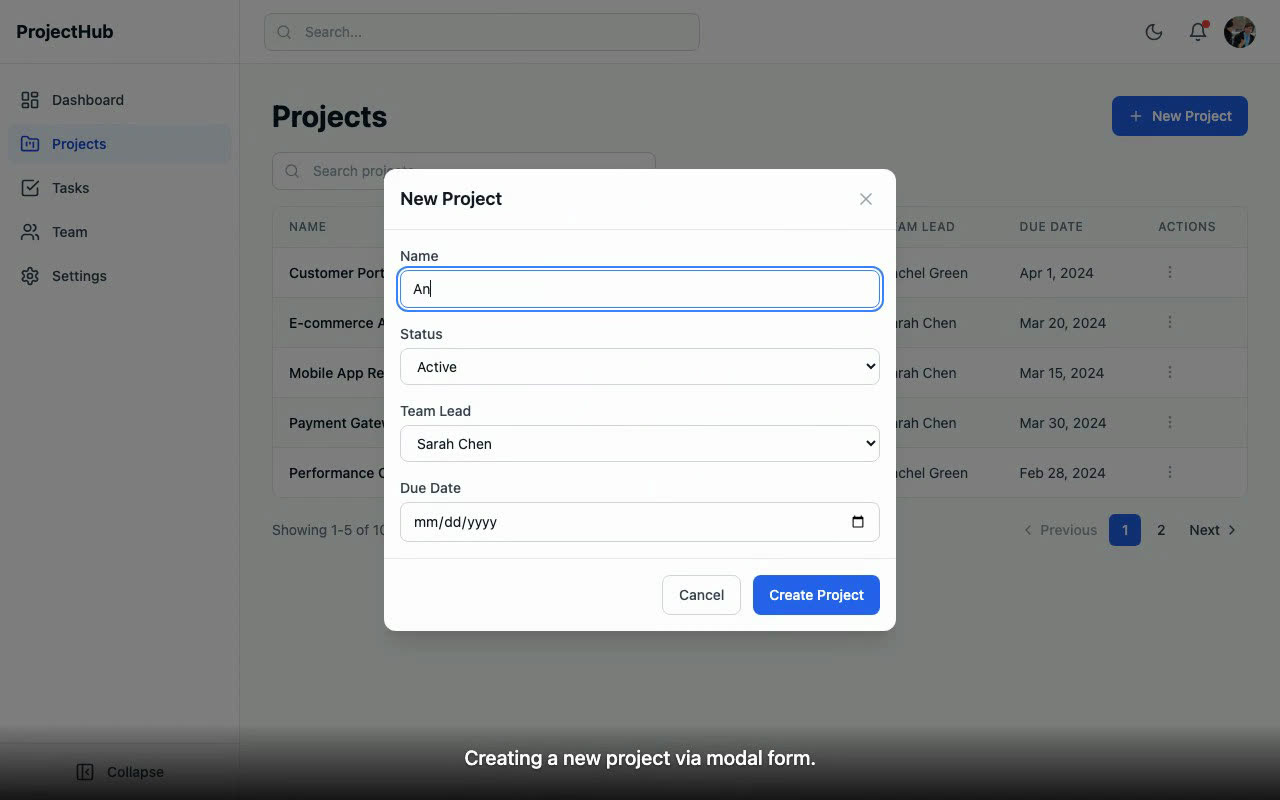Collapse the sidebar
Screen dimensions: 1280x800
pos(120,772)
